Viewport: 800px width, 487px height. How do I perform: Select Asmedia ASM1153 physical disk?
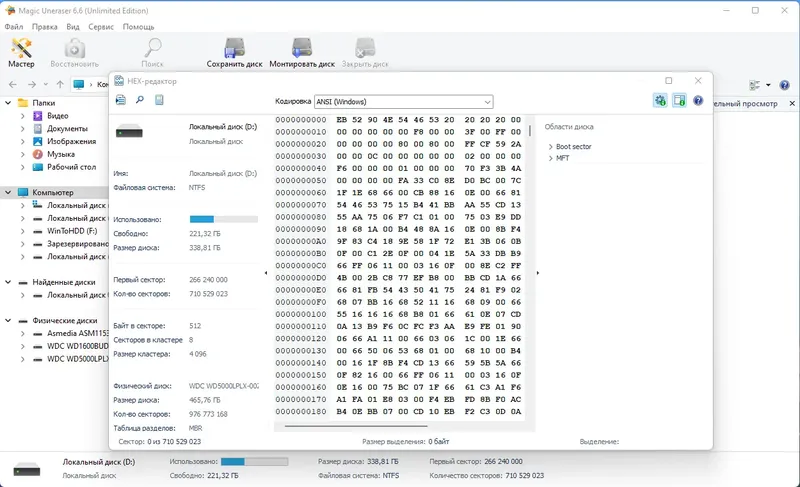(x=78, y=334)
